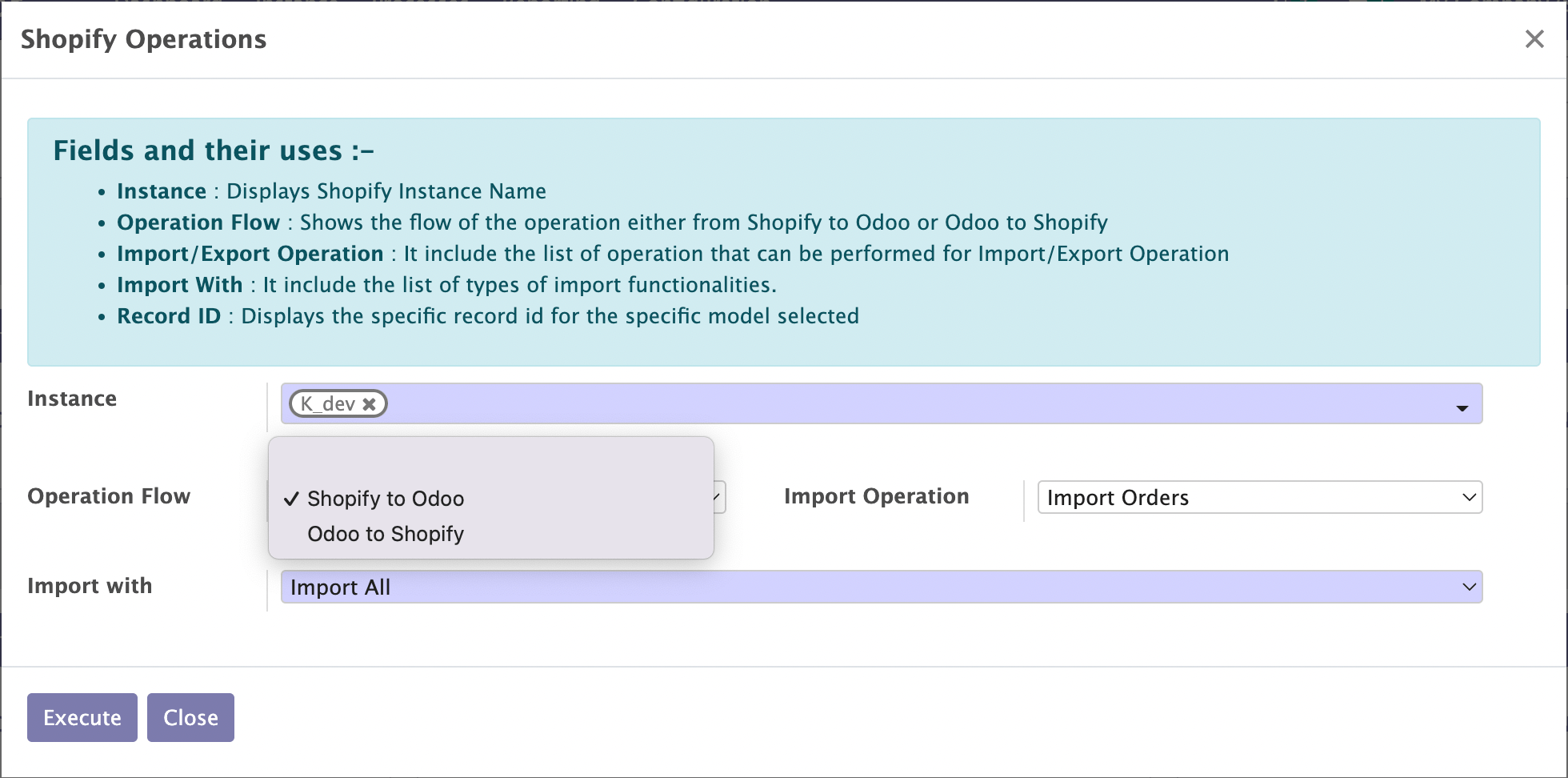Select the Shopify to Odoo option
The height and width of the screenshot is (778, 1568).
pyautogui.click(x=386, y=499)
